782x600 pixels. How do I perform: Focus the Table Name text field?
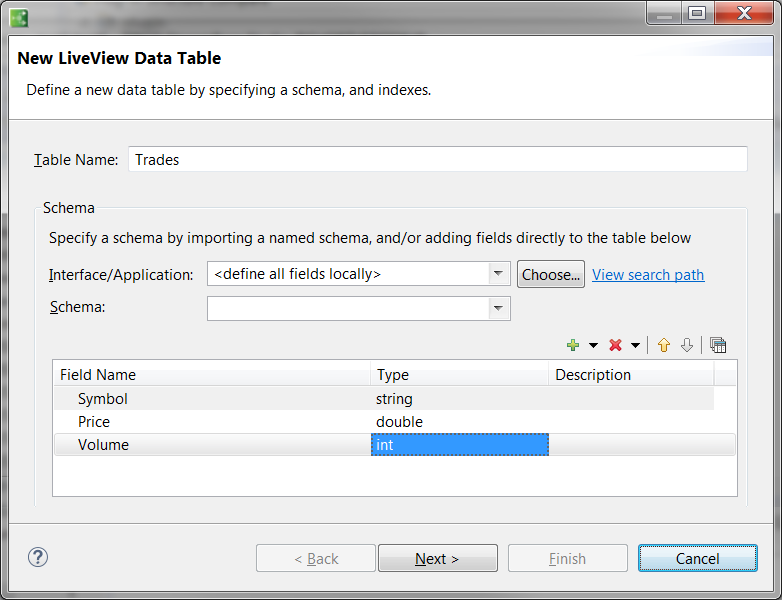[437, 159]
